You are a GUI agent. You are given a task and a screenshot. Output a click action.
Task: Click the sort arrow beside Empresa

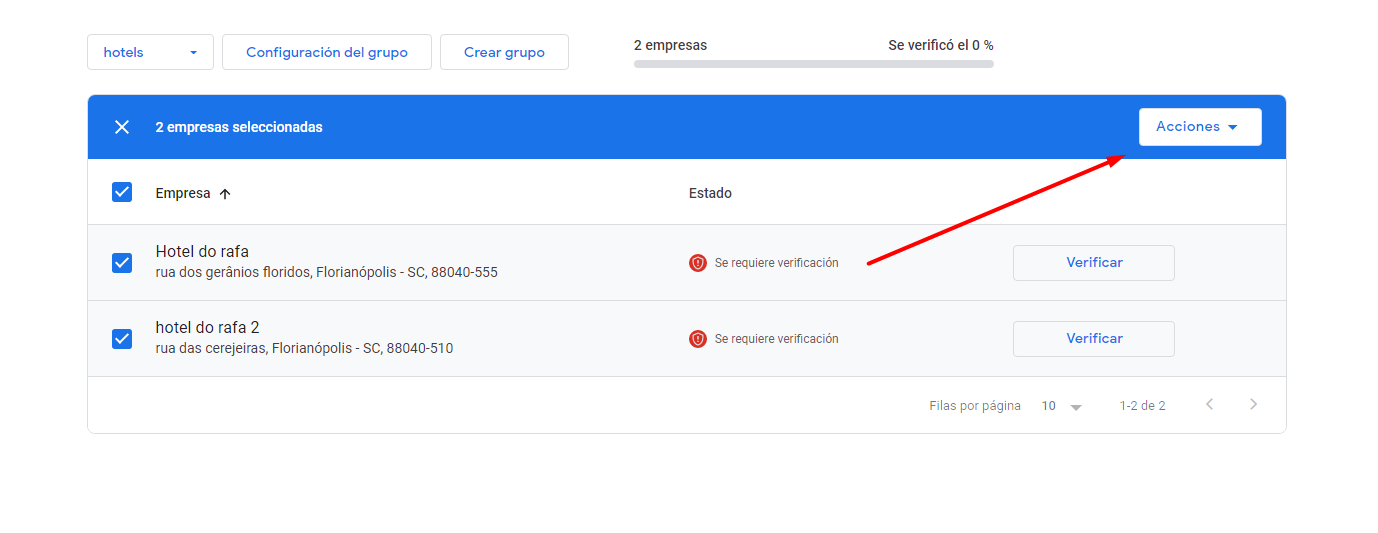(225, 194)
